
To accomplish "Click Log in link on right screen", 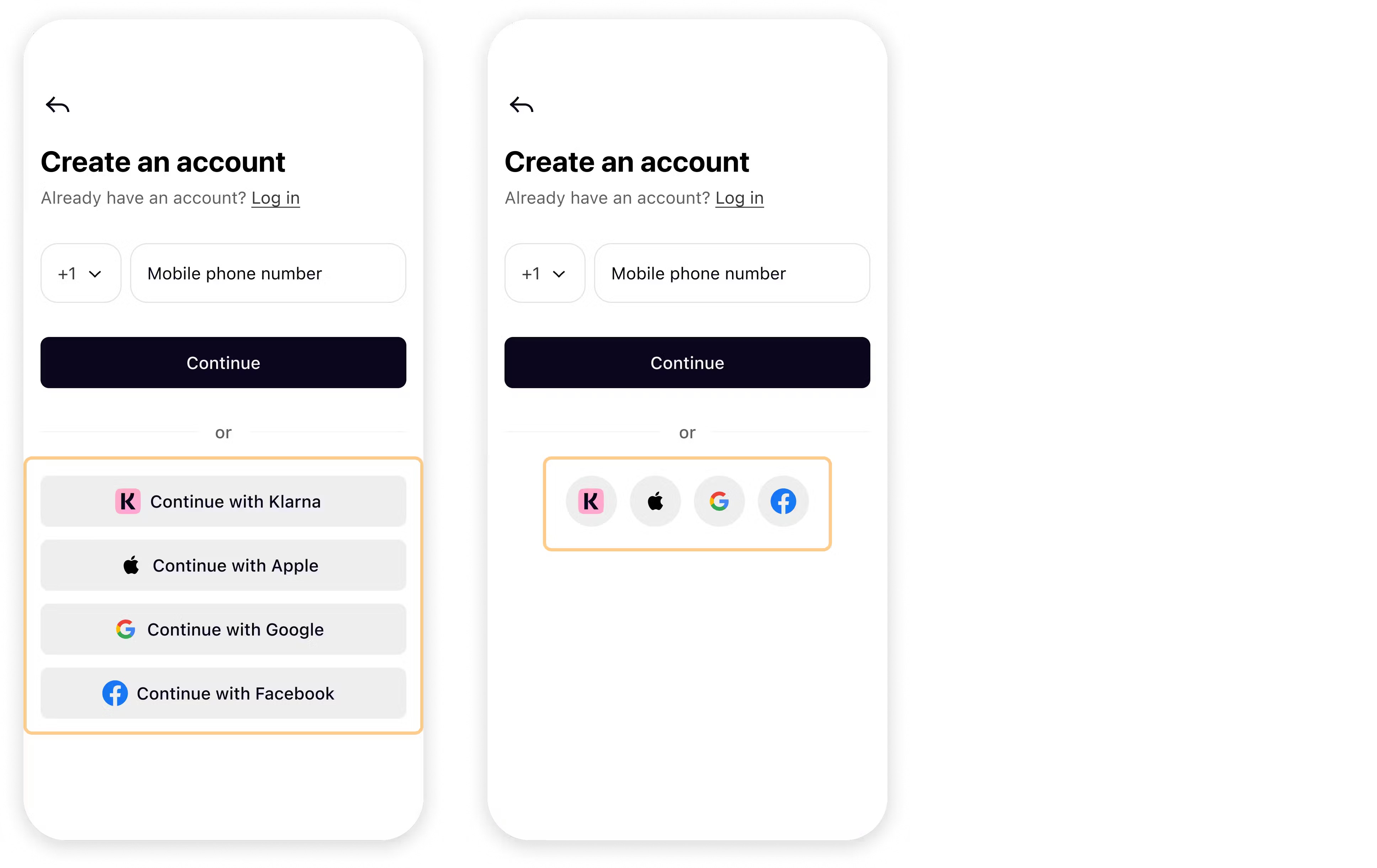I will [739, 197].
